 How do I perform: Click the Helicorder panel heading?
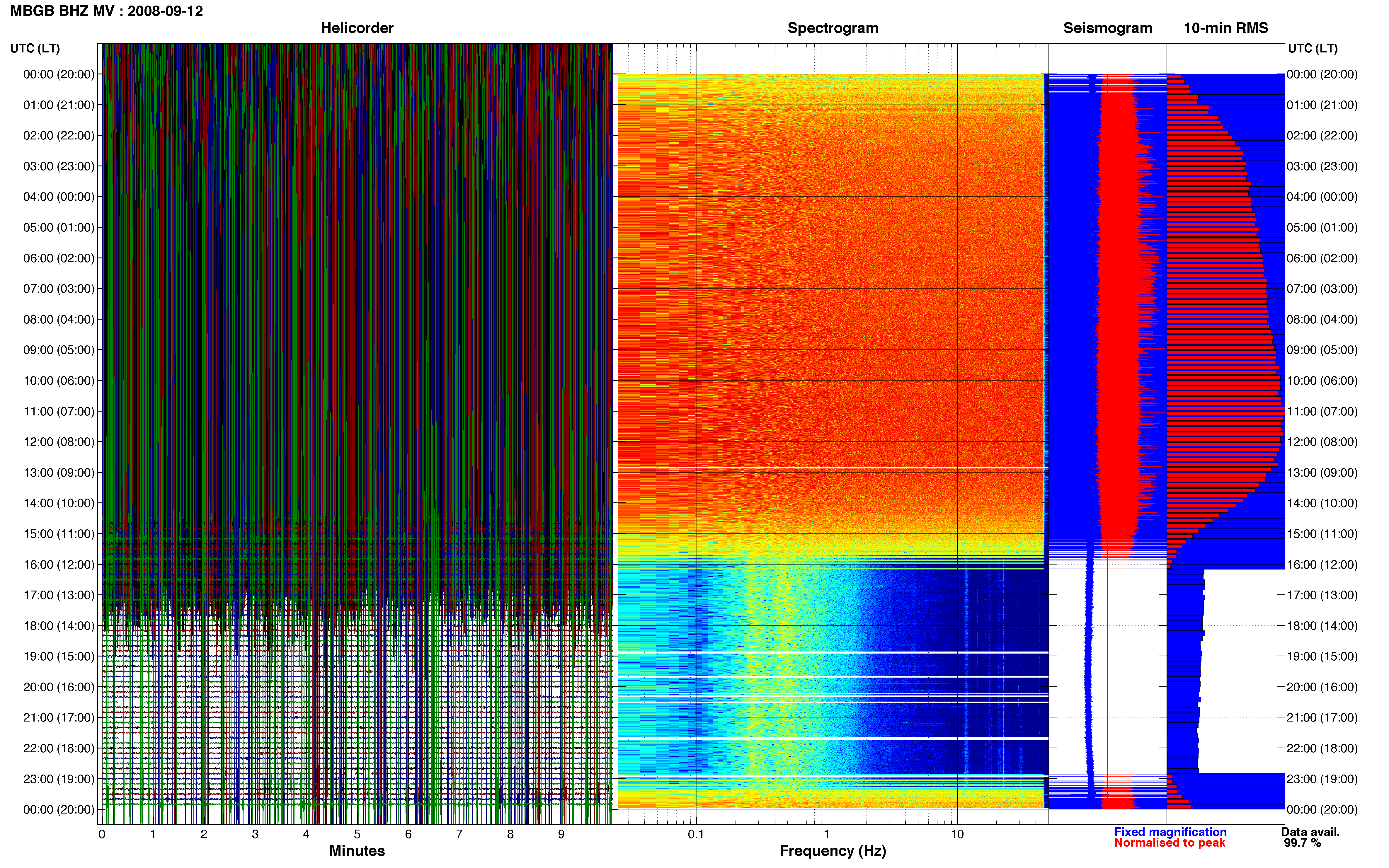click(x=357, y=28)
